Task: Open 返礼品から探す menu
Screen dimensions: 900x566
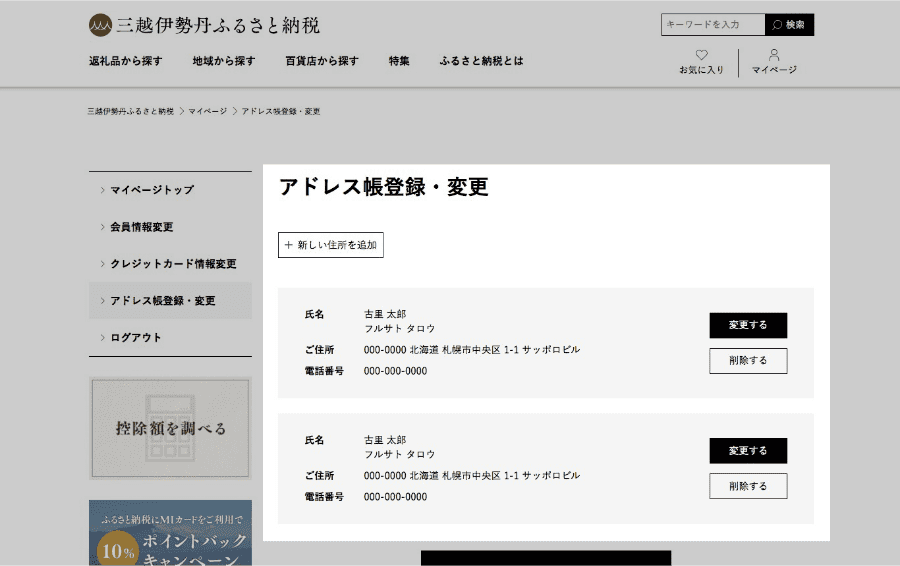Action: (125, 61)
